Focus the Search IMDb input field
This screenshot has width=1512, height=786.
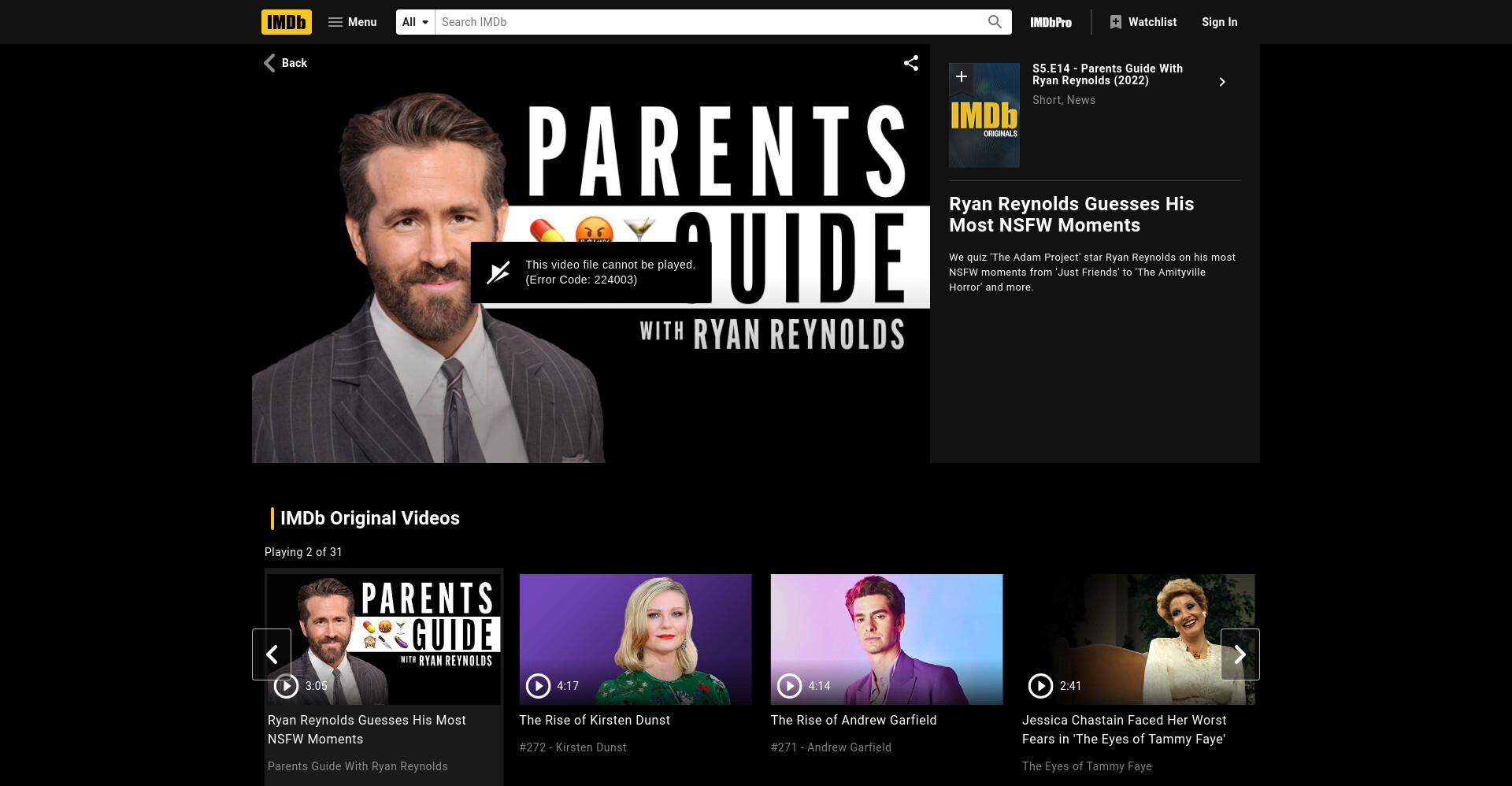[709, 22]
